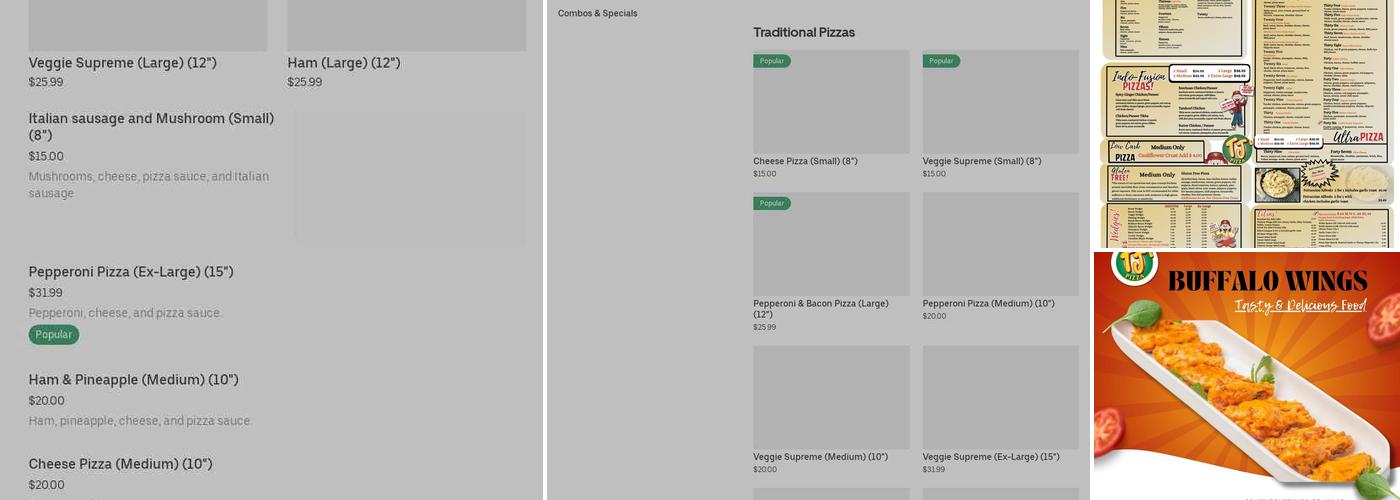The height and width of the screenshot is (500, 1400).
Task: Jump to Combos & Specials category
Action: (x=597, y=14)
